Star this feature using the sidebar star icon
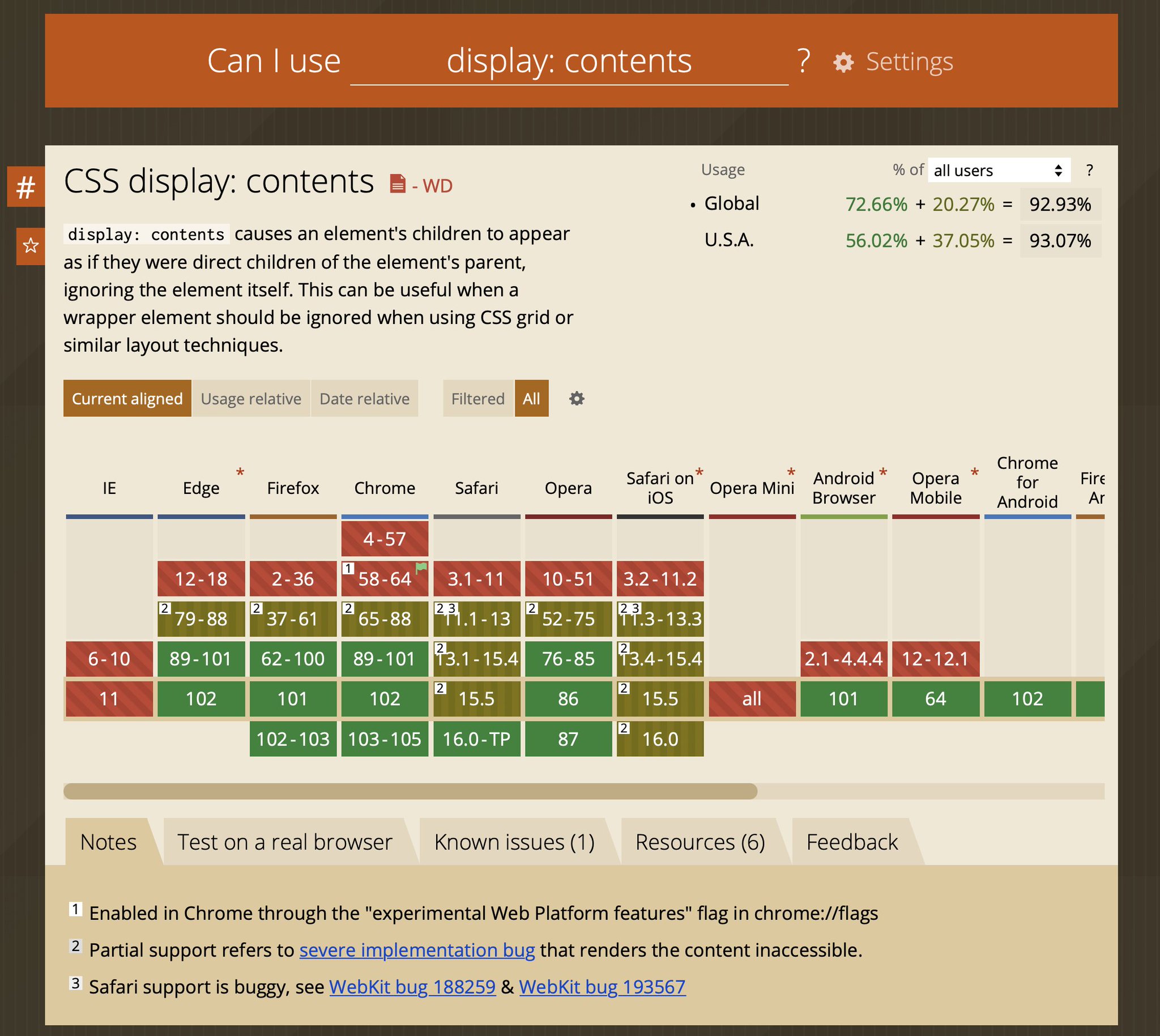1160x1036 pixels. pyautogui.click(x=29, y=246)
